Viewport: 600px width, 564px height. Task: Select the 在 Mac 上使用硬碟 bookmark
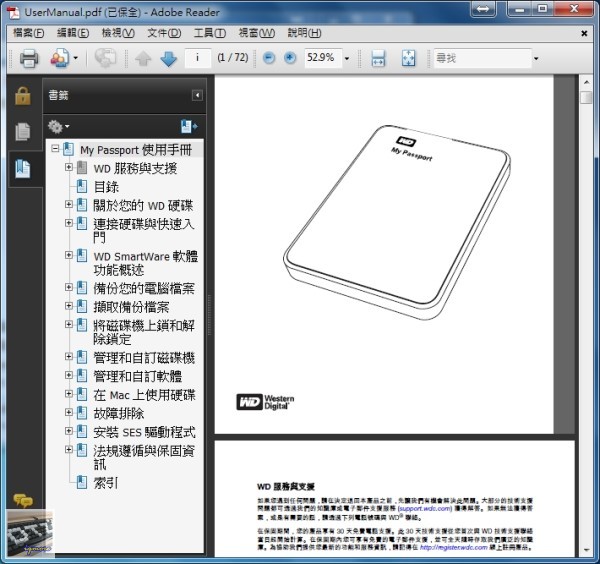[144, 395]
